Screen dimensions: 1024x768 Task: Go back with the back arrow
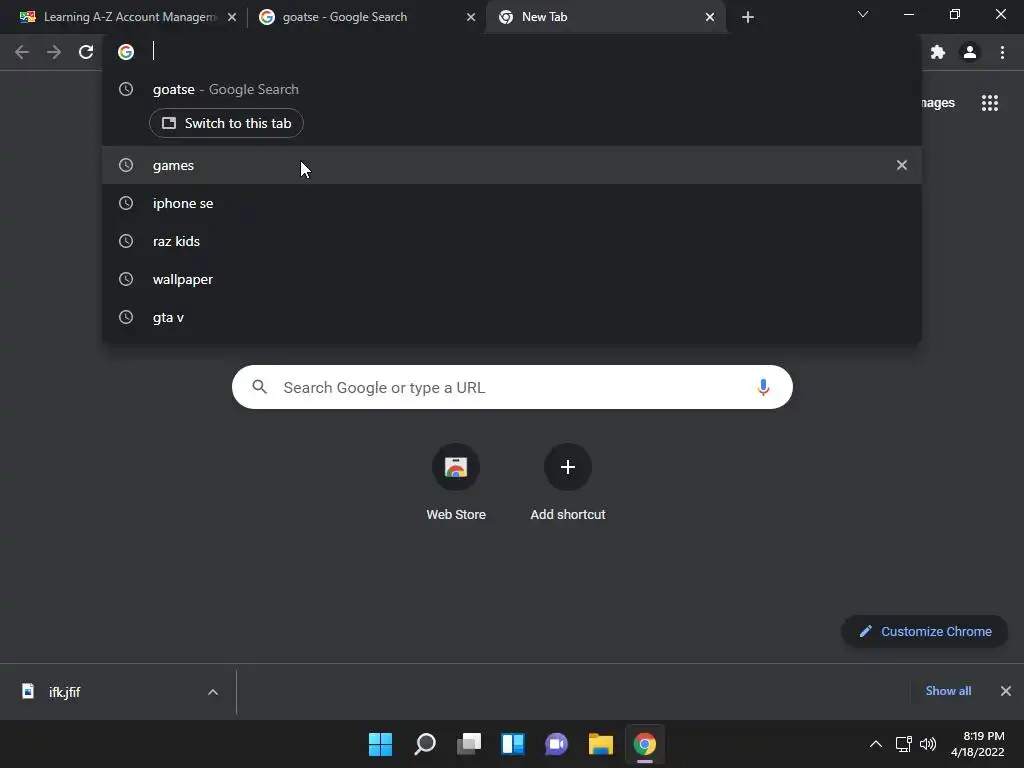click(x=22, y=52)
